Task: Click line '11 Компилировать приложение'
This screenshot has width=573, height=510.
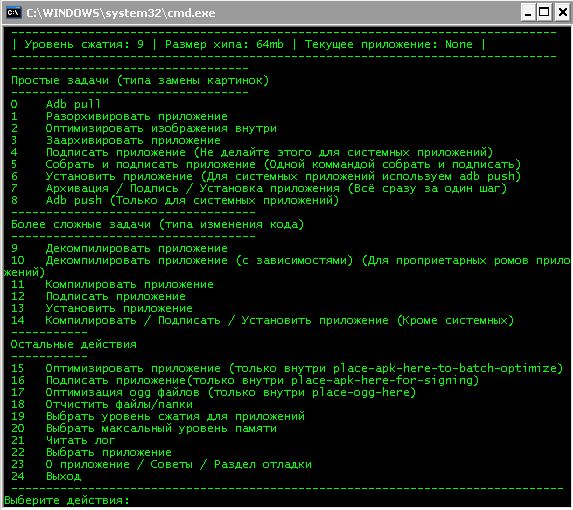Action: point(112,284)
